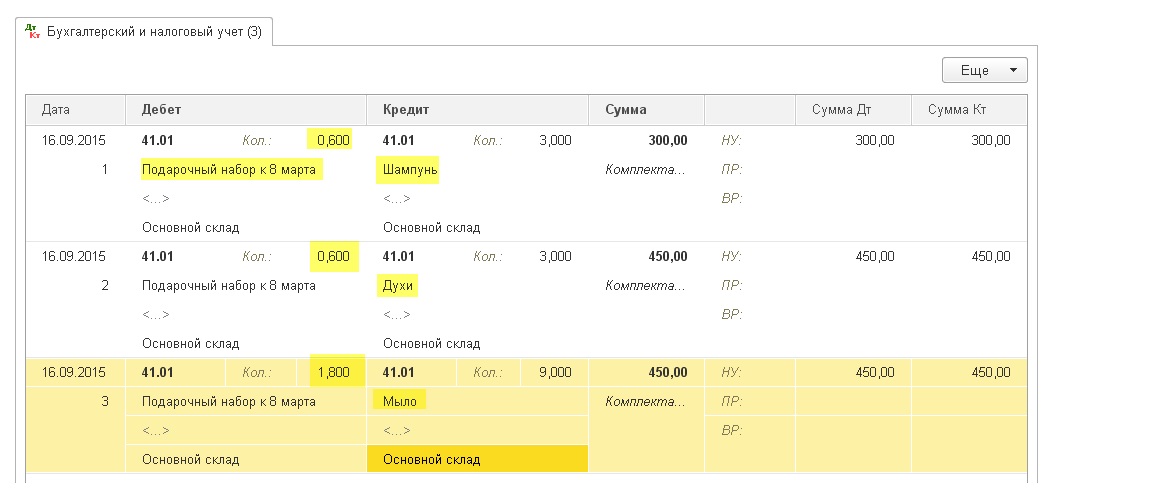1158x500 pixels.
Task: Select amount 300,00 in Сумма column
Action: click(668, 140)
